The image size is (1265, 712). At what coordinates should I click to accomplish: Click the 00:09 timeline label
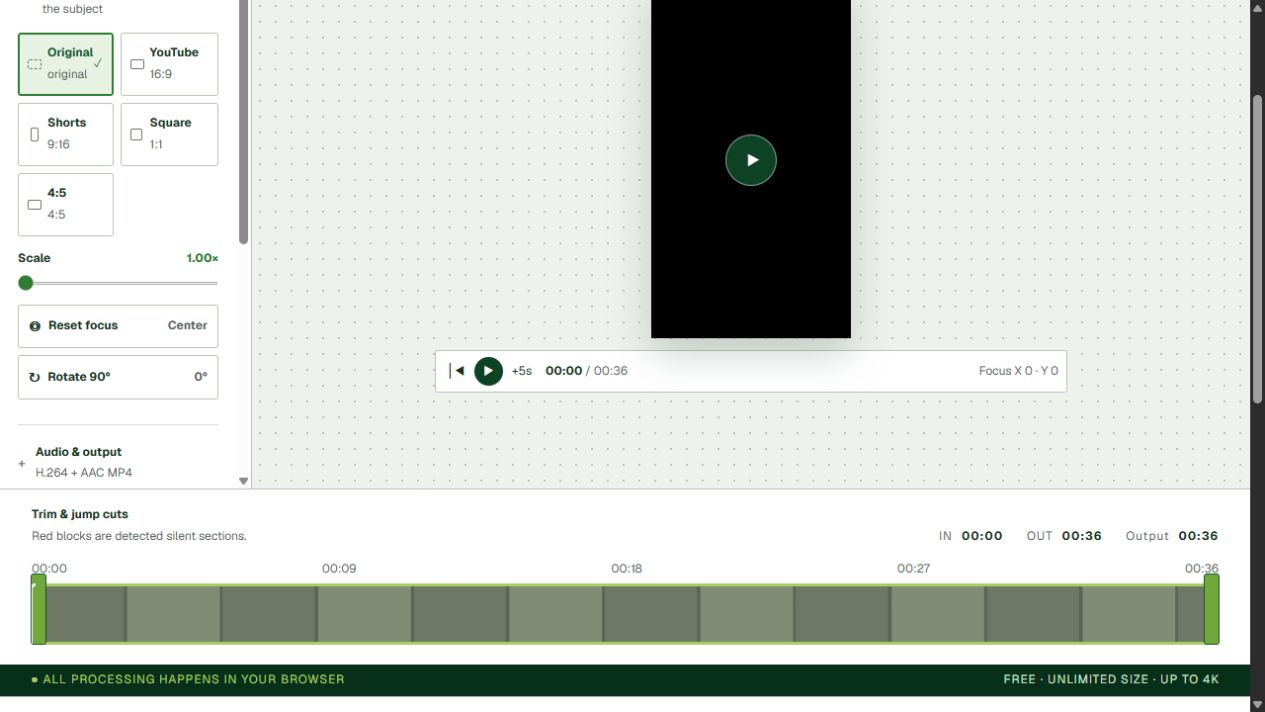tap(339, 568)
